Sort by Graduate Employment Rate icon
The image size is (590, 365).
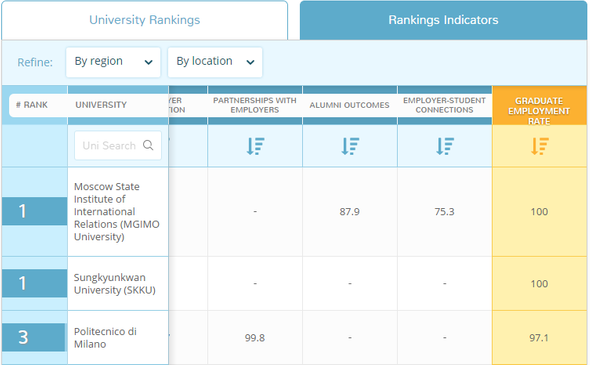click(540, 146)
